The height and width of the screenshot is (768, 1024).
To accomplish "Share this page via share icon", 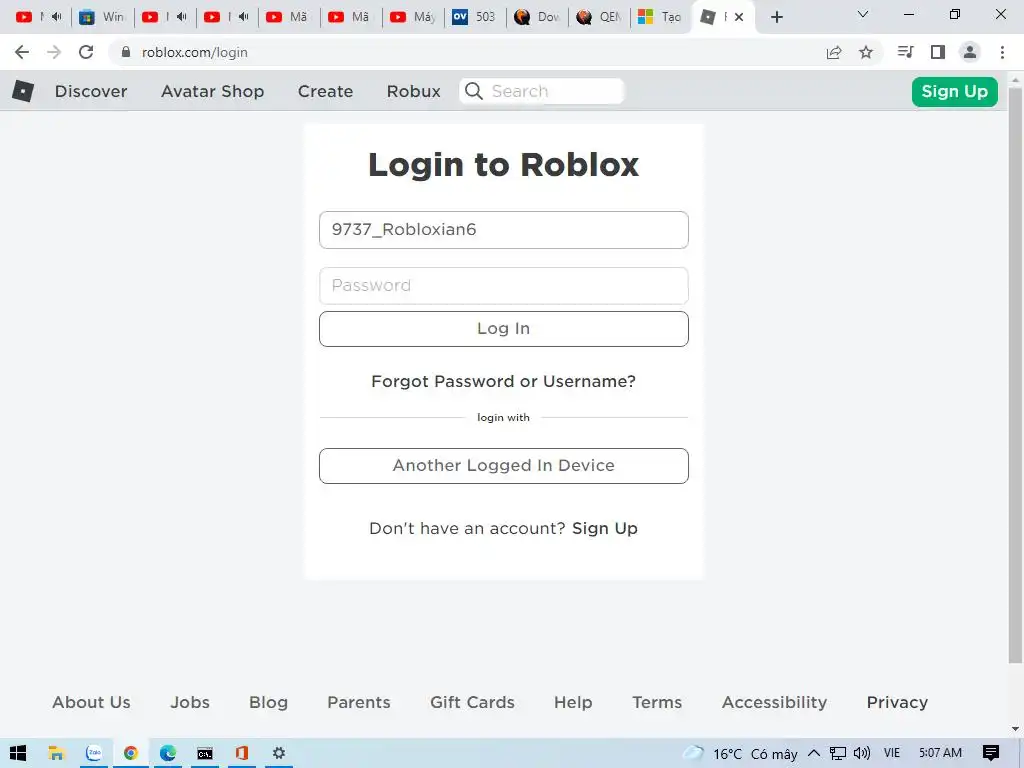I will tap(834, 52).
